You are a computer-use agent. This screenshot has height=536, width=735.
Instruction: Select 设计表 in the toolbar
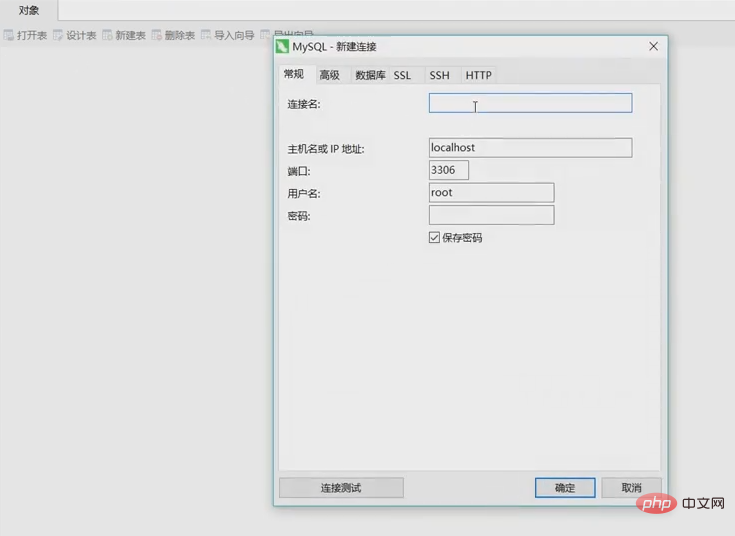click(75, 35)
